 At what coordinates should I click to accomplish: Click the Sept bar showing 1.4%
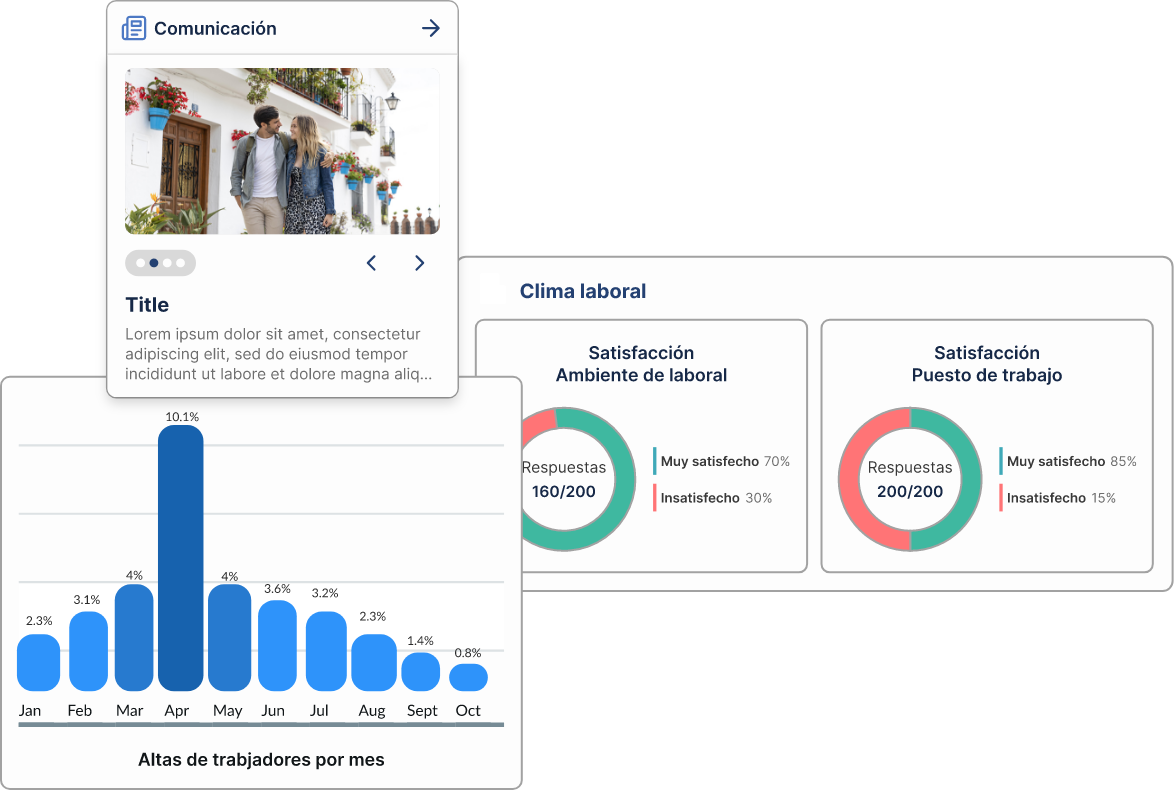click(x=421, y=671)
